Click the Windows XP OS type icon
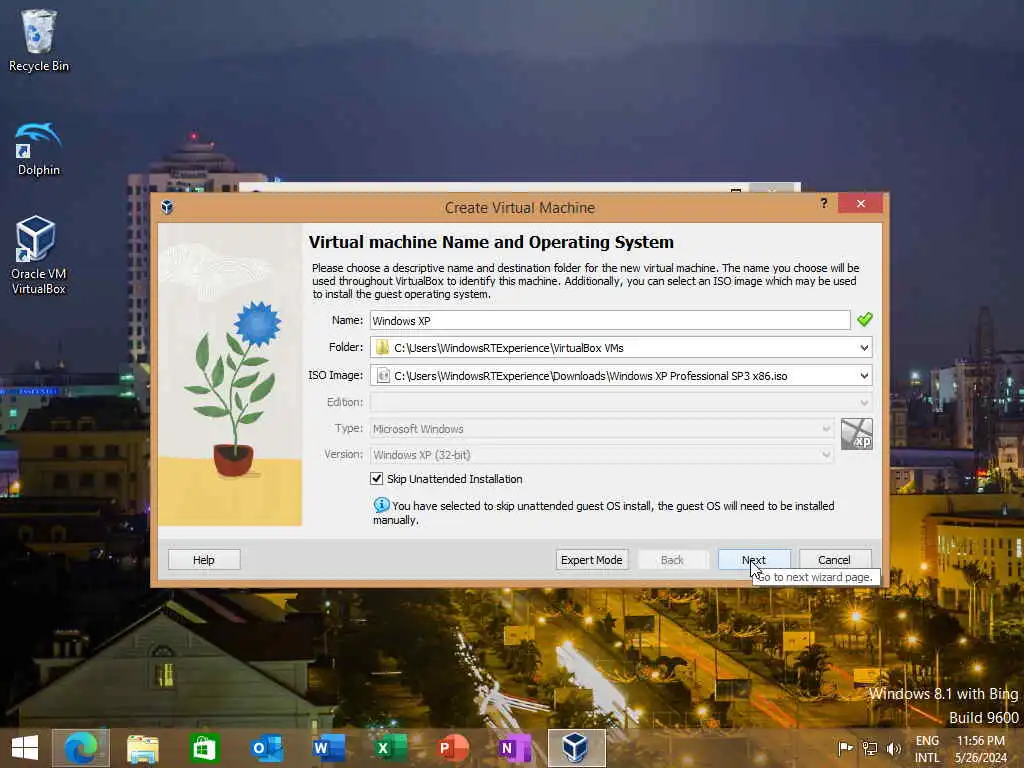This screenshot has width=1024, height=768. point(856,434)
